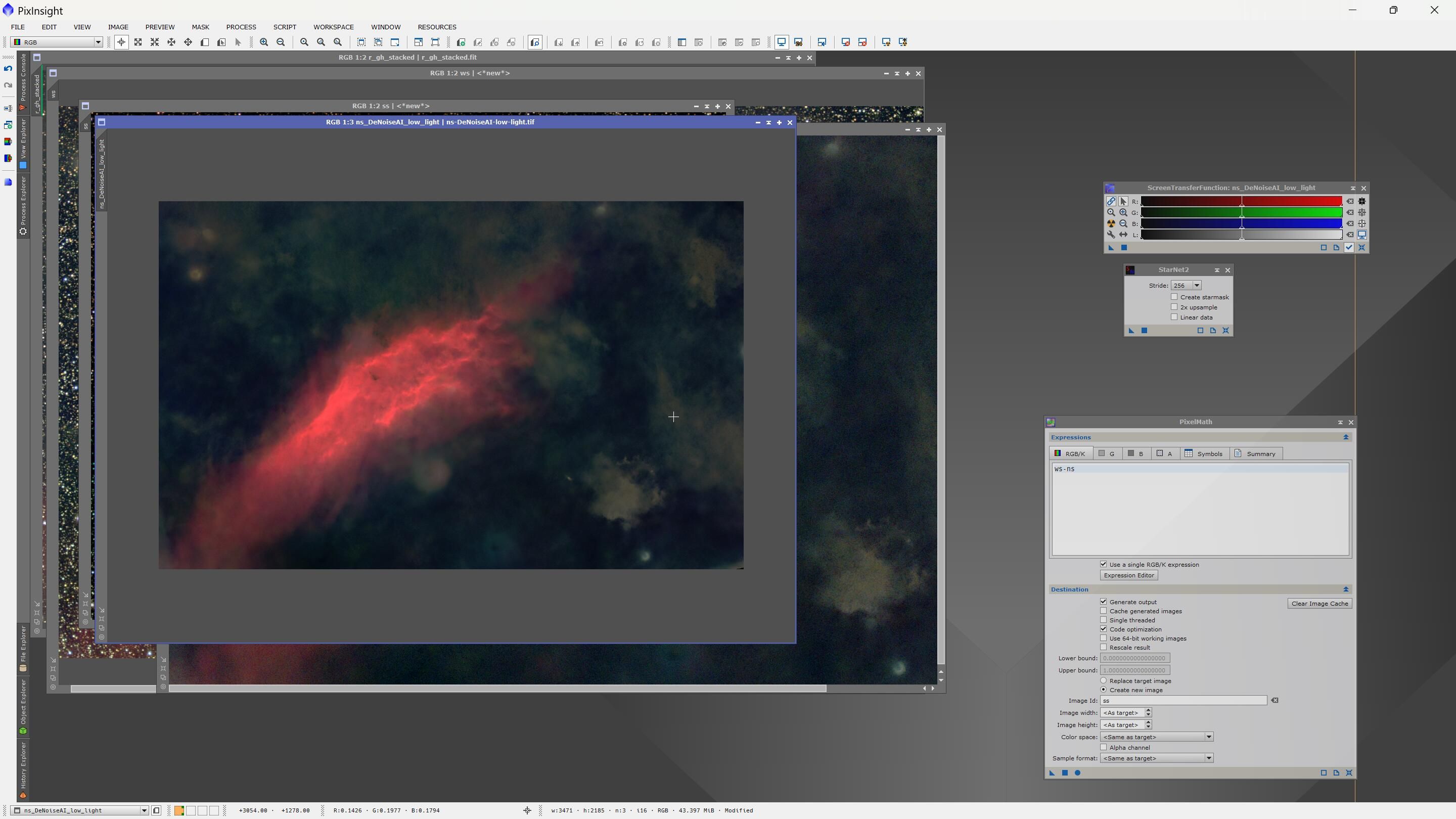Click the Zoom In toolbar icon

tap(263, 42)
